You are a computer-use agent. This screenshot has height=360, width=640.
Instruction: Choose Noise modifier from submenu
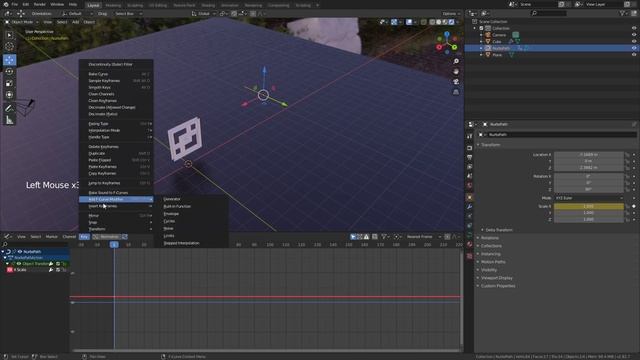point(191,229)
